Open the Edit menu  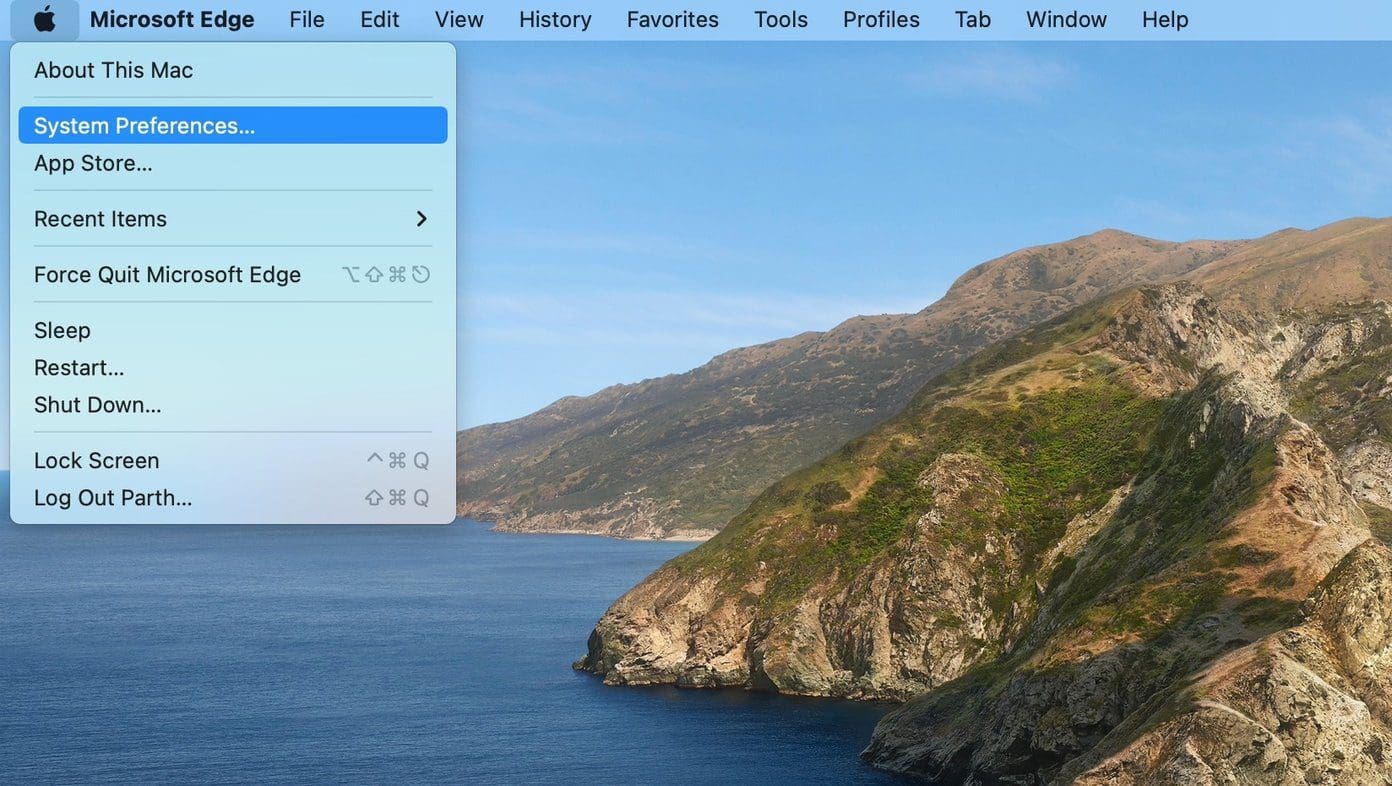pyautogui.click(x=380, y=19)
